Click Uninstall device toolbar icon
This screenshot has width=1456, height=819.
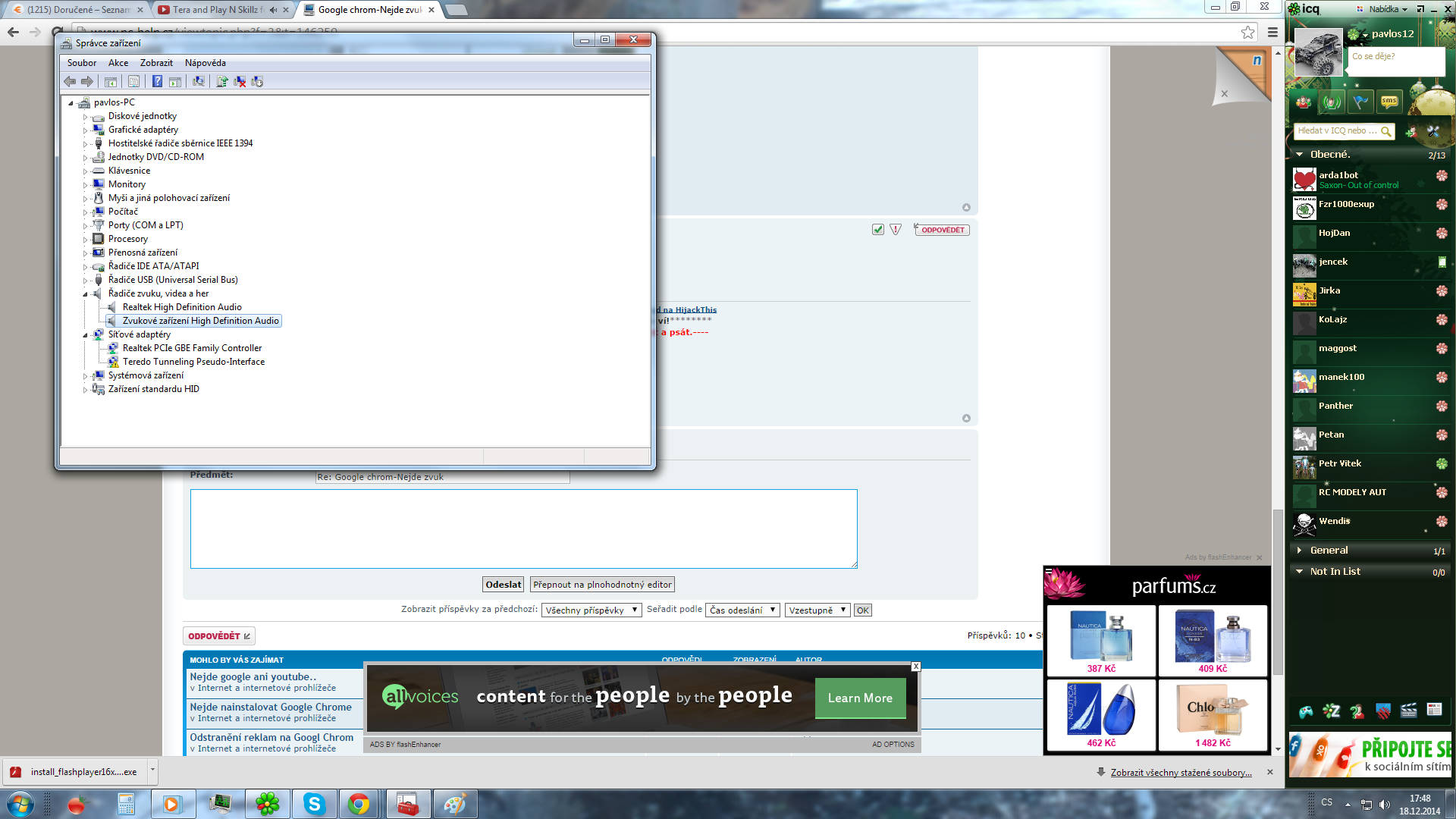coord(240,81)
